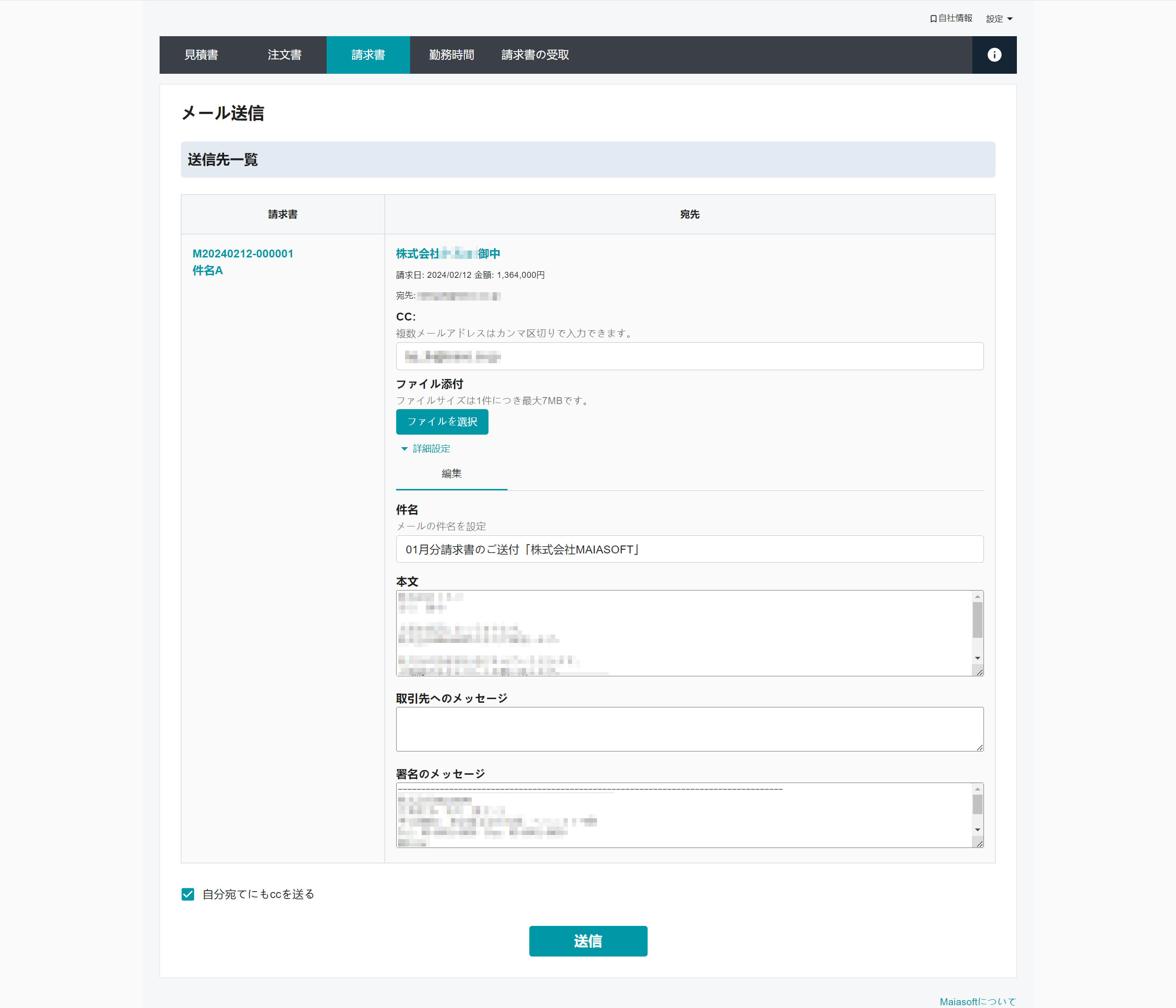
Task: Click the 件名A invoice link
Action: [x=208, y=270]
